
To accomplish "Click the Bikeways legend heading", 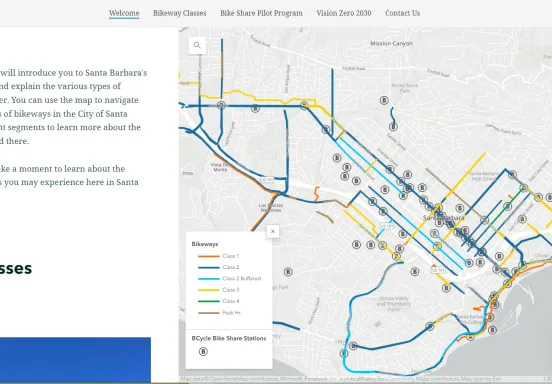I will pyautogui.click(x=205, y=244).
